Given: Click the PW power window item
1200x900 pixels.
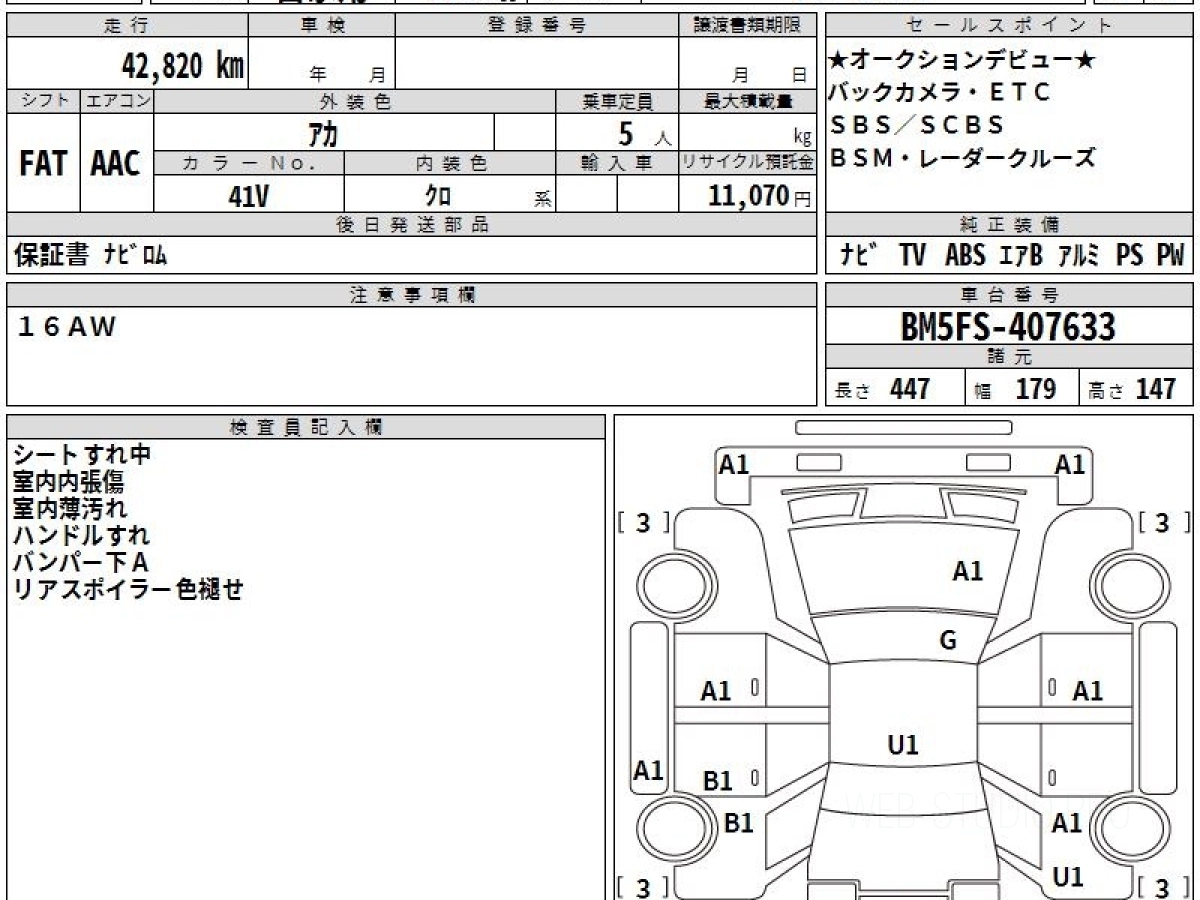Looking at the screenshot, I should tap(1170, 255).
